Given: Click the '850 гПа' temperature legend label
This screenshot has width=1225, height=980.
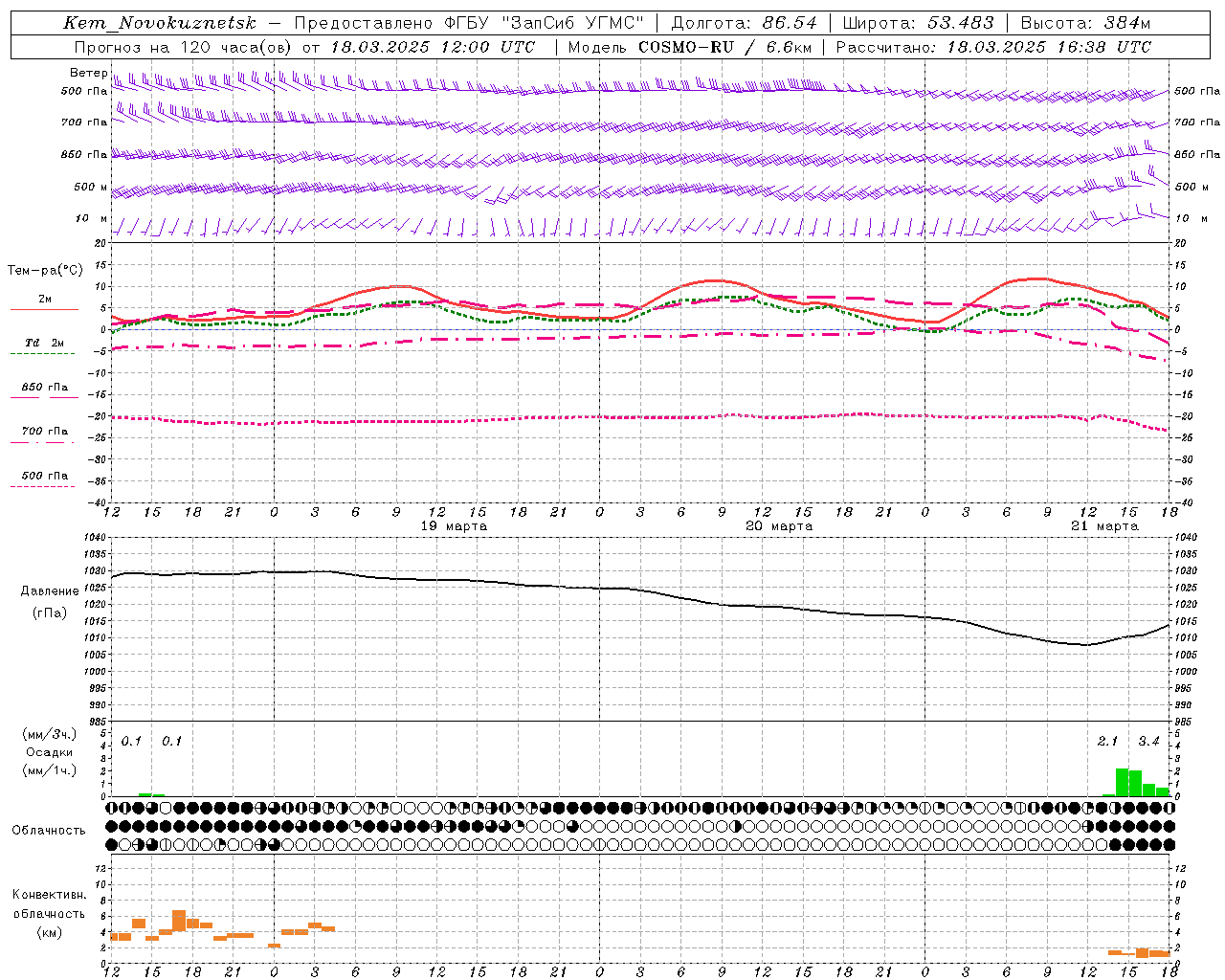Looking at the screenshot, I should [x=45, y=388].
